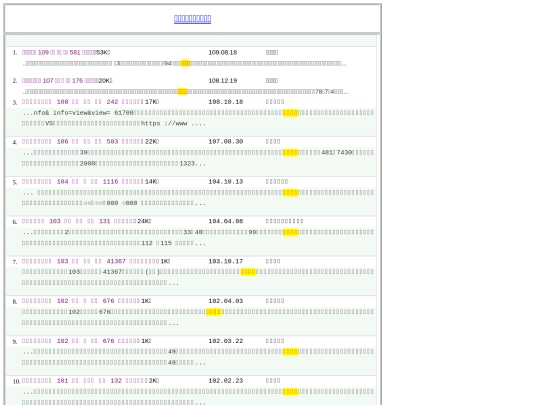Select the date 103.10.17 in result 7
Screen dimensions: 540x405
(x=226, y=261)
